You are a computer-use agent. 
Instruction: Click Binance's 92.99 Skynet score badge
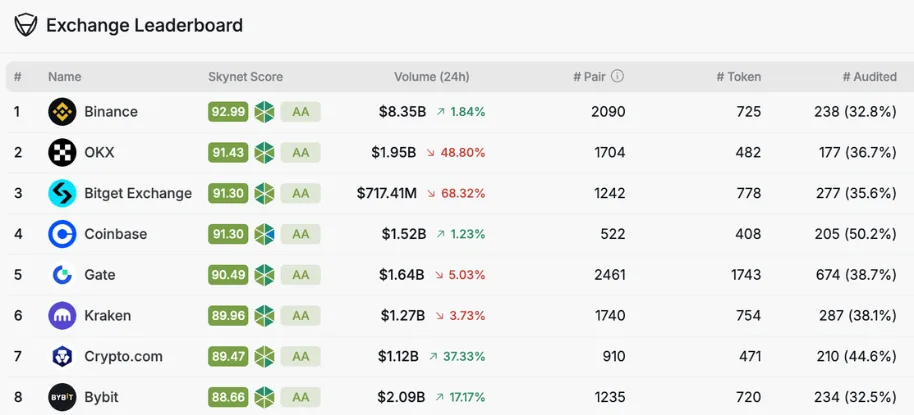click(x=228, y=112)
